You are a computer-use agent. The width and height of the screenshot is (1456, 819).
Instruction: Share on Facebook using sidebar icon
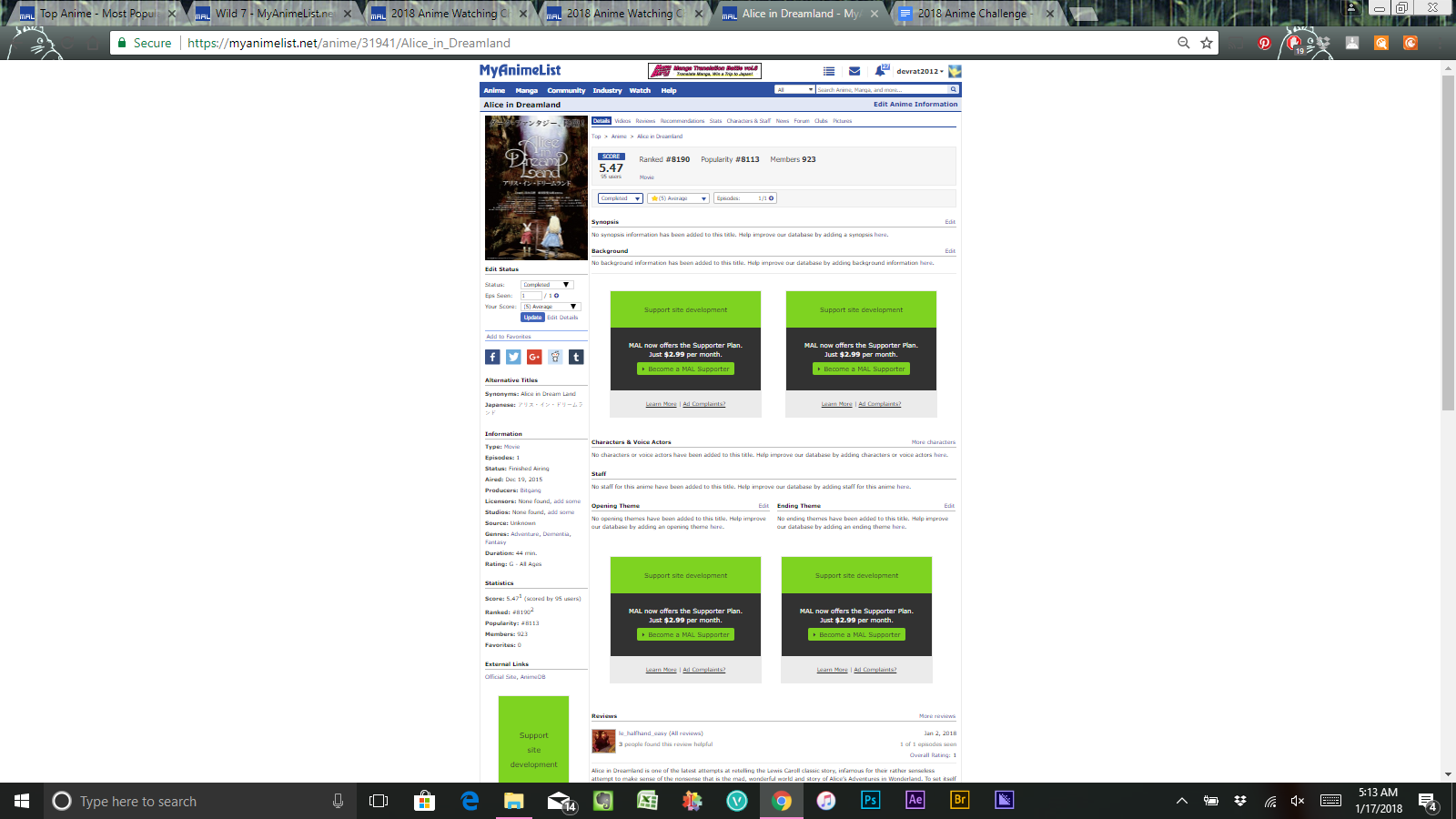(492, 358)
